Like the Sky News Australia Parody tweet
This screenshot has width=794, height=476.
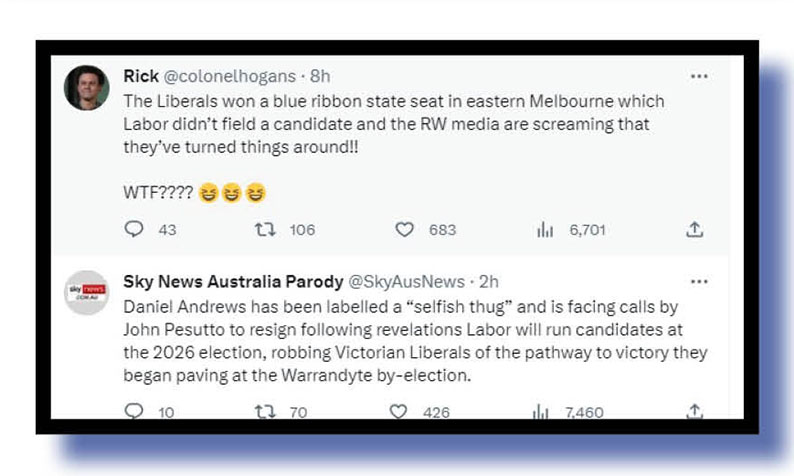coord(398,411)
